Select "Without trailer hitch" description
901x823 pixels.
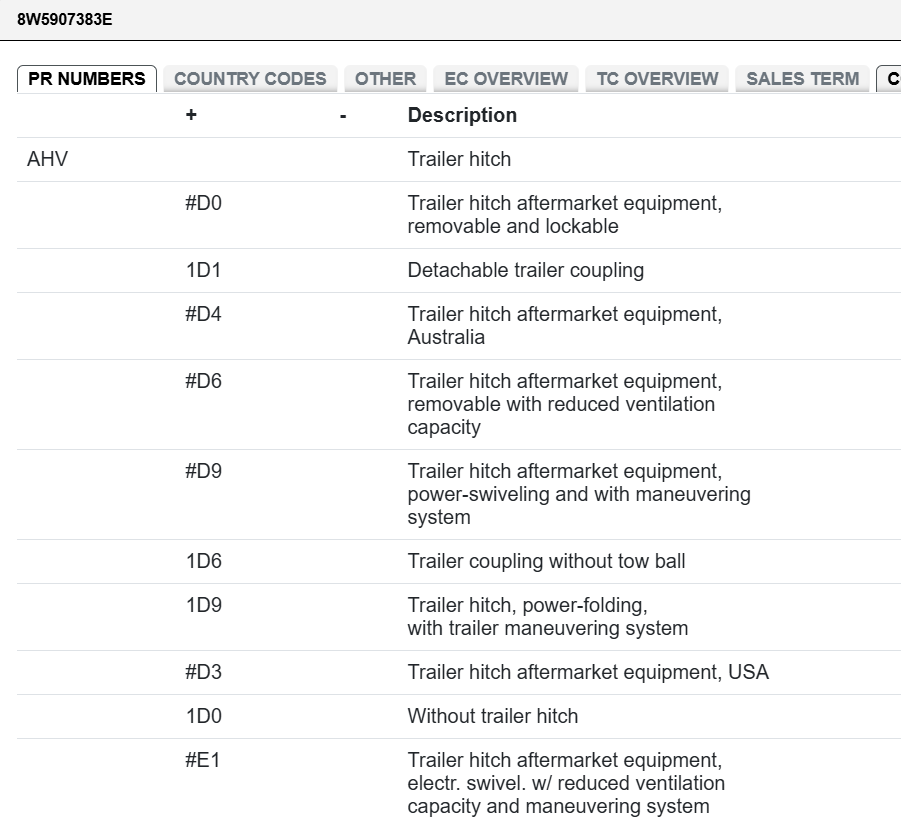492,716
